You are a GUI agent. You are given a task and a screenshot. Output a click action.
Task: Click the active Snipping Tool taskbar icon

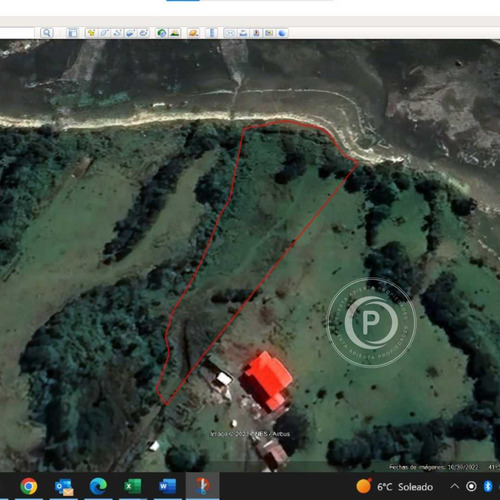(202, 486)
